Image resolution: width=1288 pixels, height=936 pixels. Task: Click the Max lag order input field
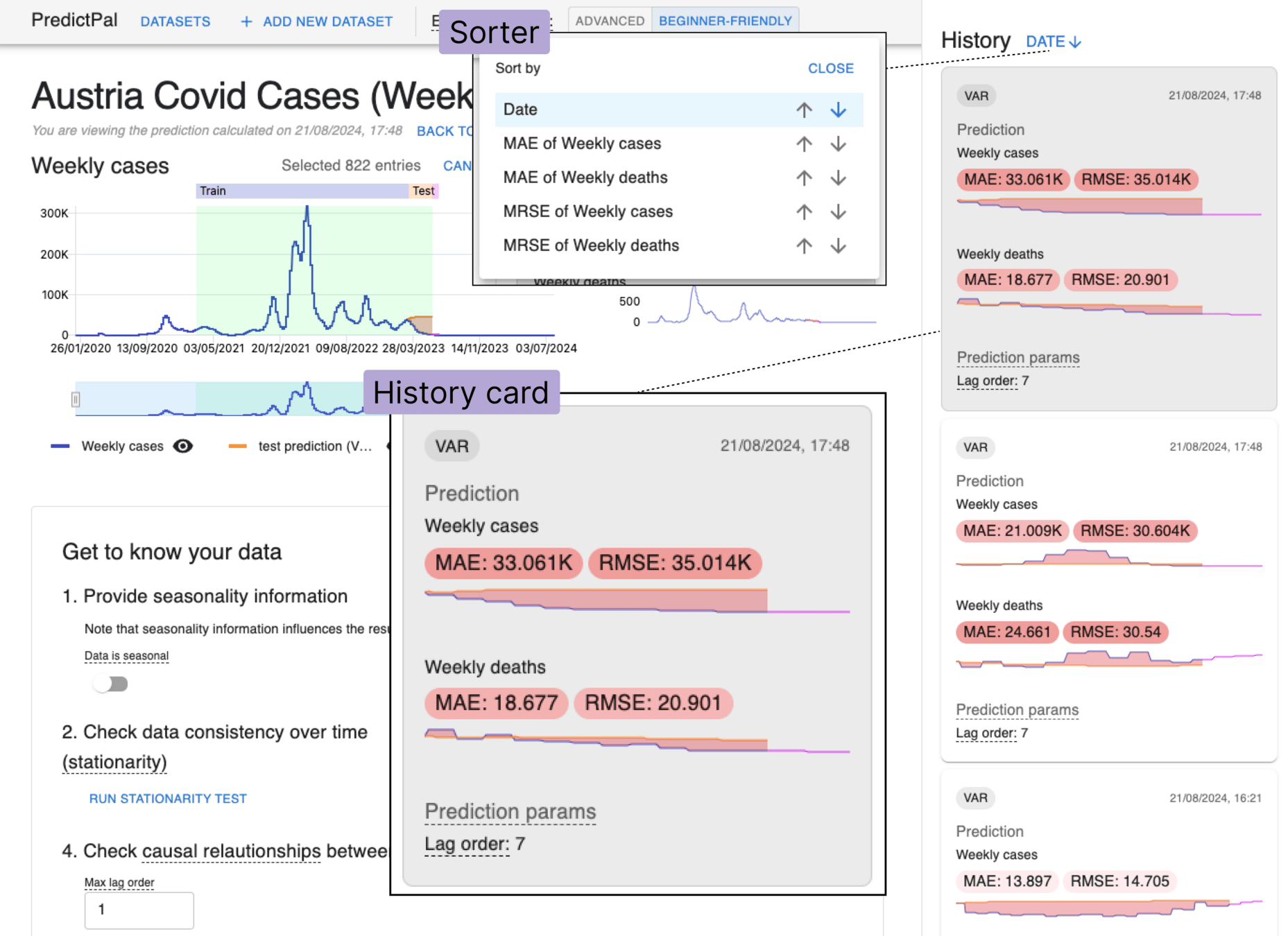(x=139, y=910)
